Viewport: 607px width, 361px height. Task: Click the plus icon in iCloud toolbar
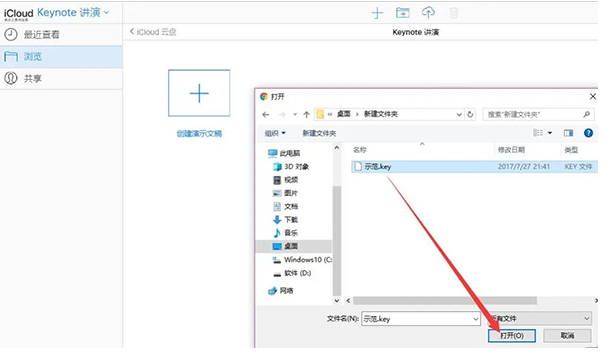(377, 13)
